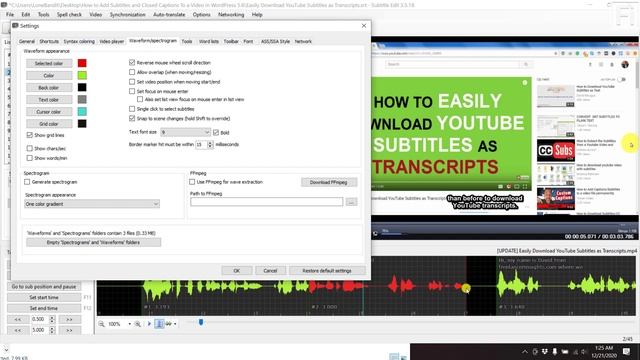Image resolution: width=640 pixels, height=360 pixels.
Task: Enable Generate spectrogram
Action: point(27,182)
